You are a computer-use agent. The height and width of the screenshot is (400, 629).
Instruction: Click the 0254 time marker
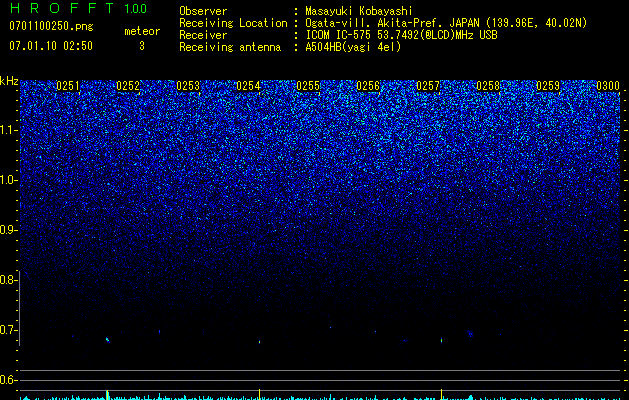point(248,86)
